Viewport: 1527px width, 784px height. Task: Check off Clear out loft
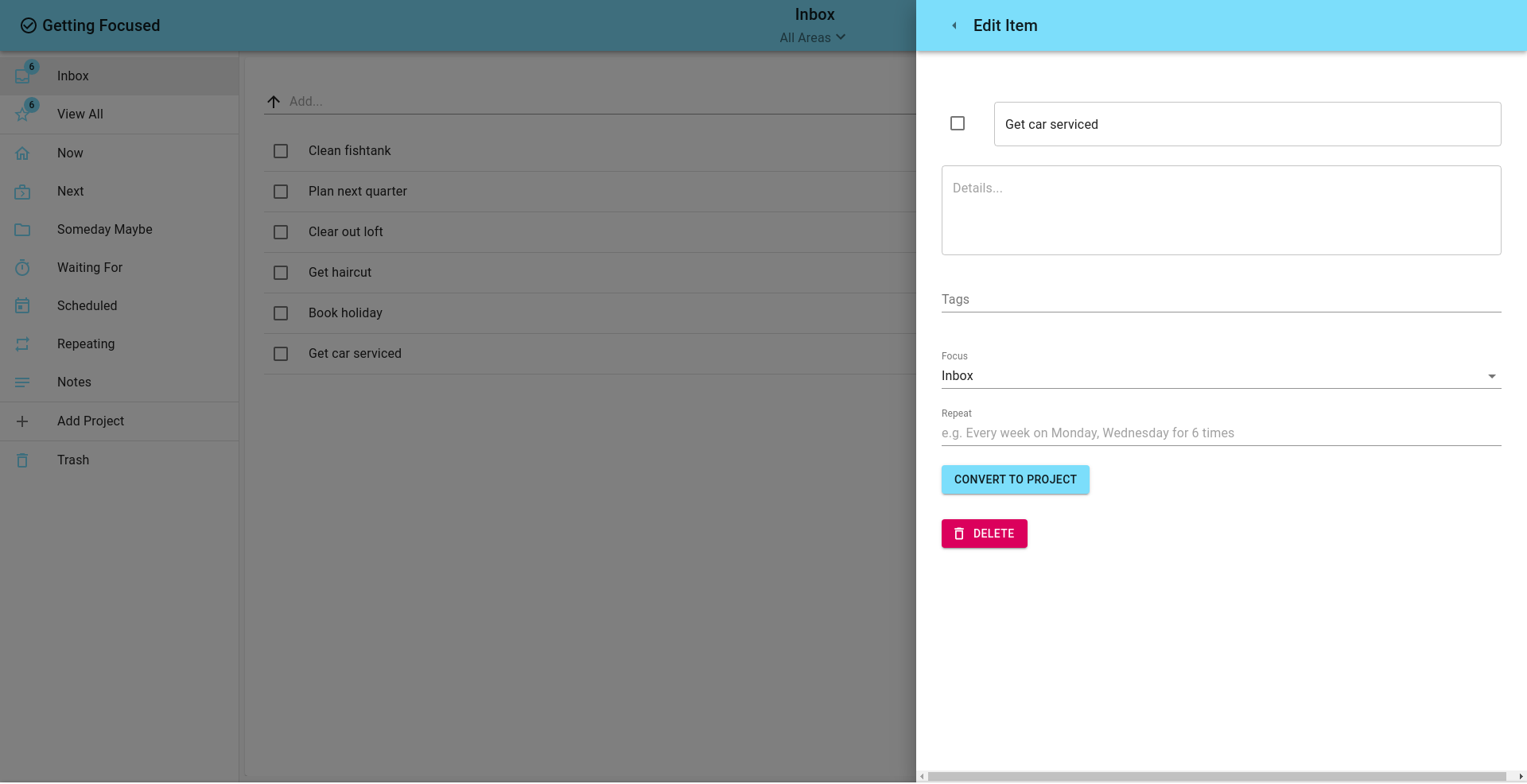[x=281, y=232]
